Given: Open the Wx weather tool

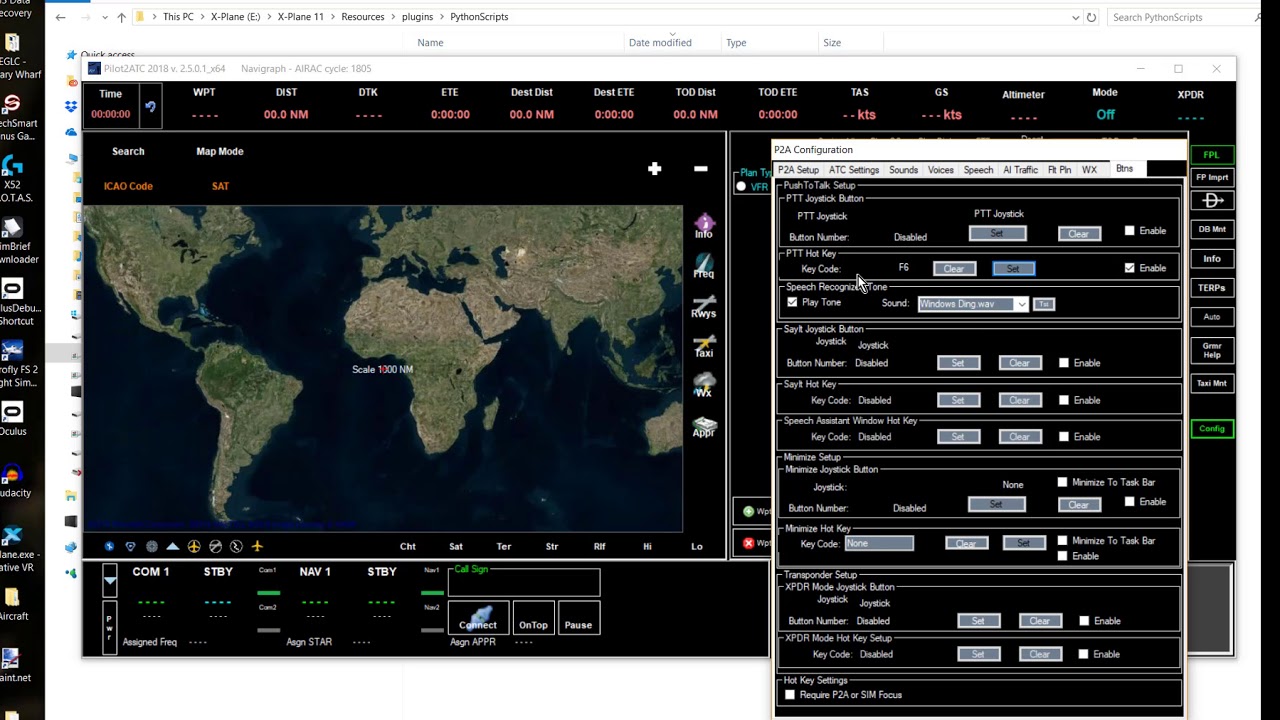Looking at the screenshot, I should (x=704, y=386).
